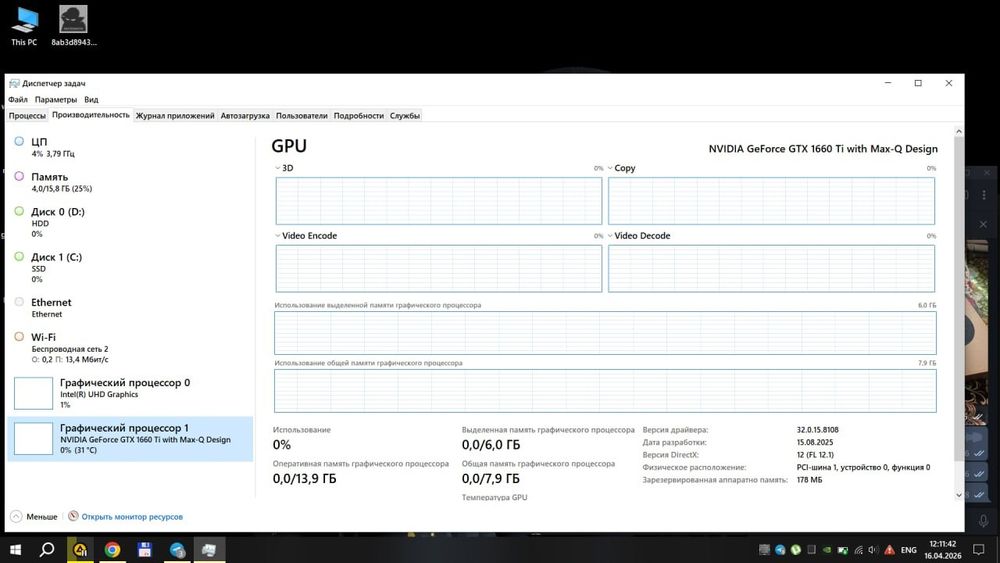
Task: Click the shared GPU memory usage graph
Action: pyautogui.click(x=605, y=391)
